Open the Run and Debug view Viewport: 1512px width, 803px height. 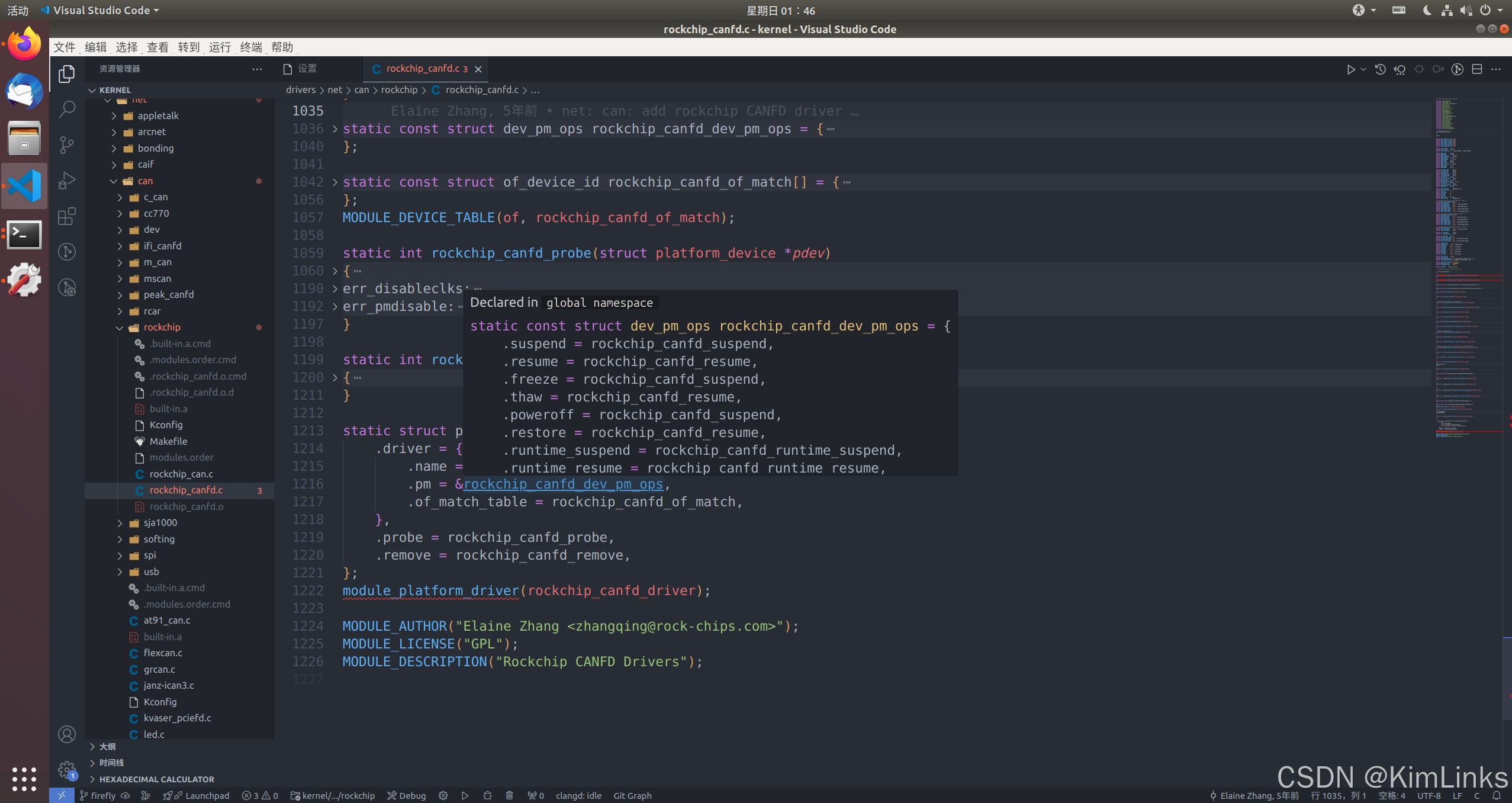click(67, 181)
